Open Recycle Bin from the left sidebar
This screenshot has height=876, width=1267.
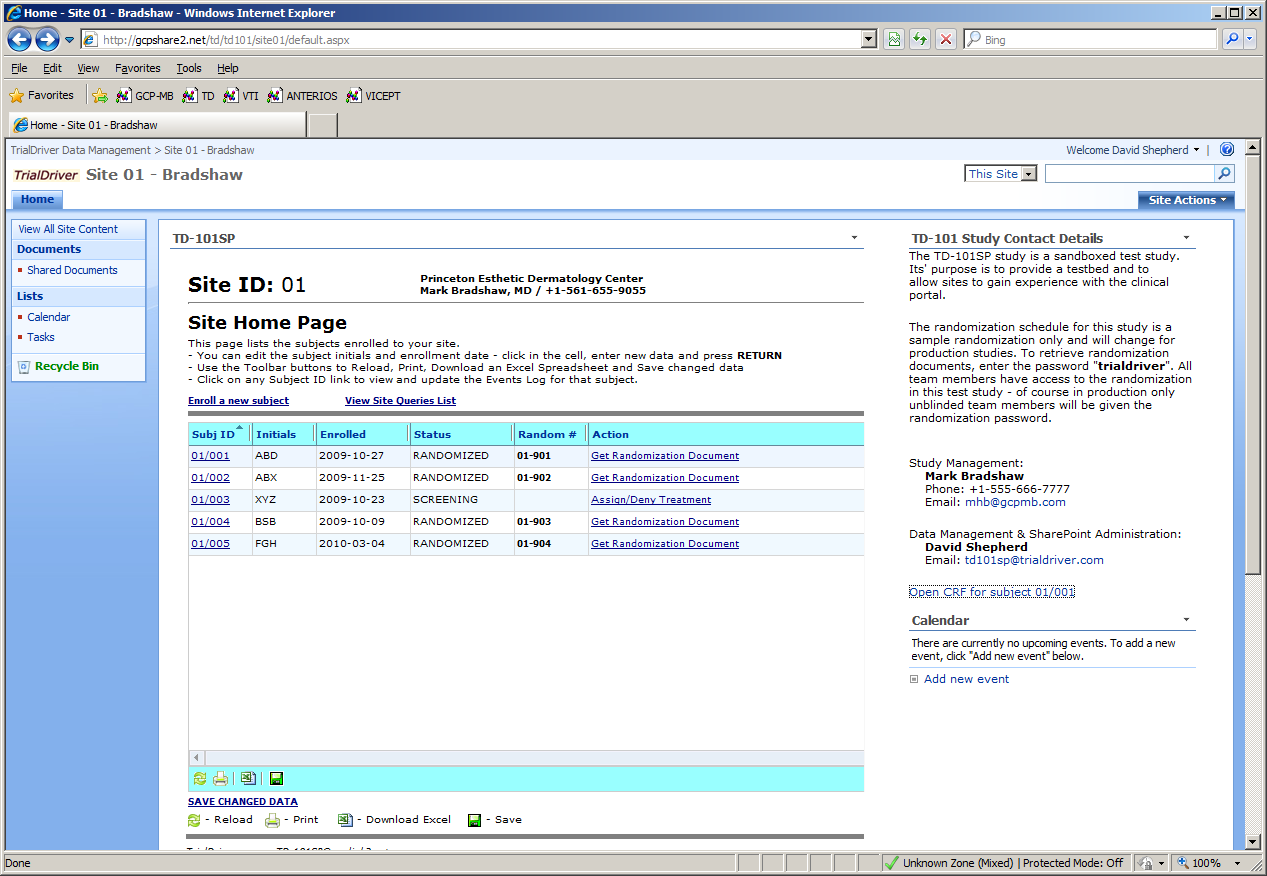(x=66, y=366)
